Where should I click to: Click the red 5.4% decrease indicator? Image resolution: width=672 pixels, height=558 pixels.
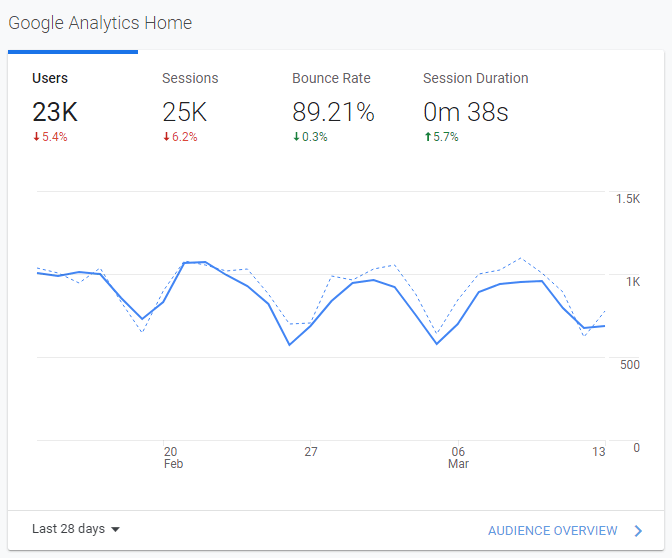point(50,137)
